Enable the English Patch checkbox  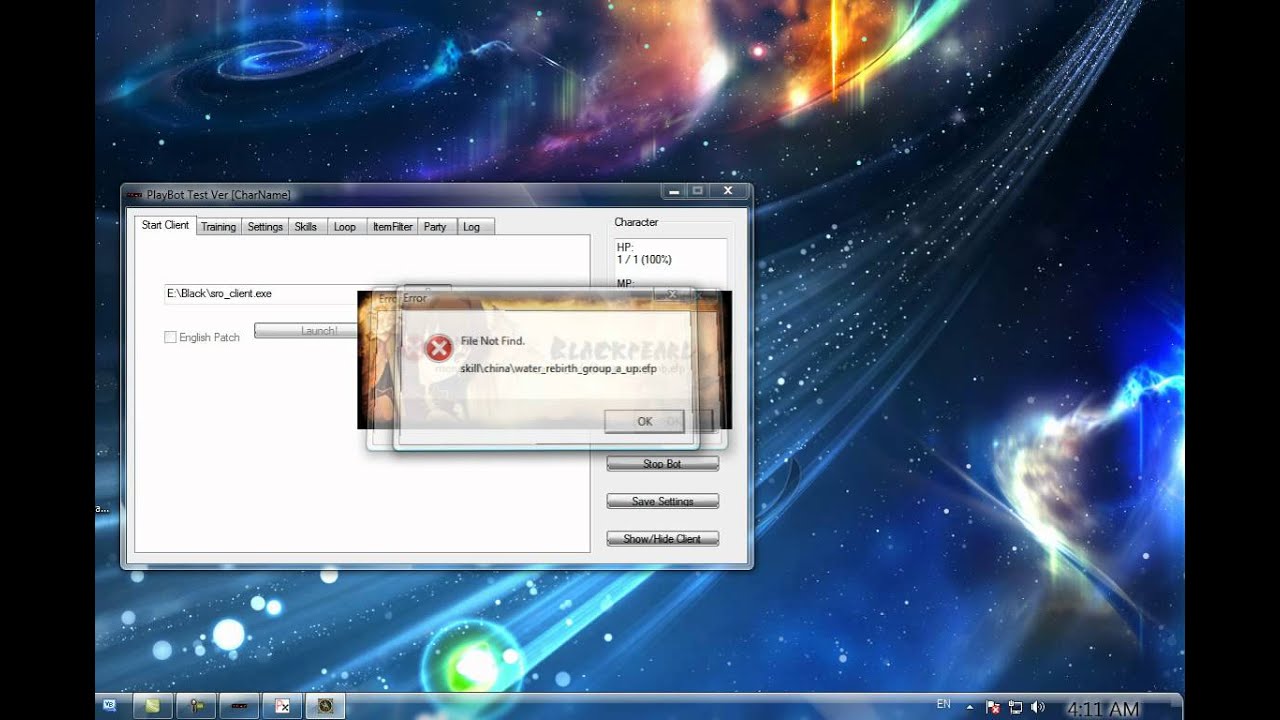tap(170, 338)
